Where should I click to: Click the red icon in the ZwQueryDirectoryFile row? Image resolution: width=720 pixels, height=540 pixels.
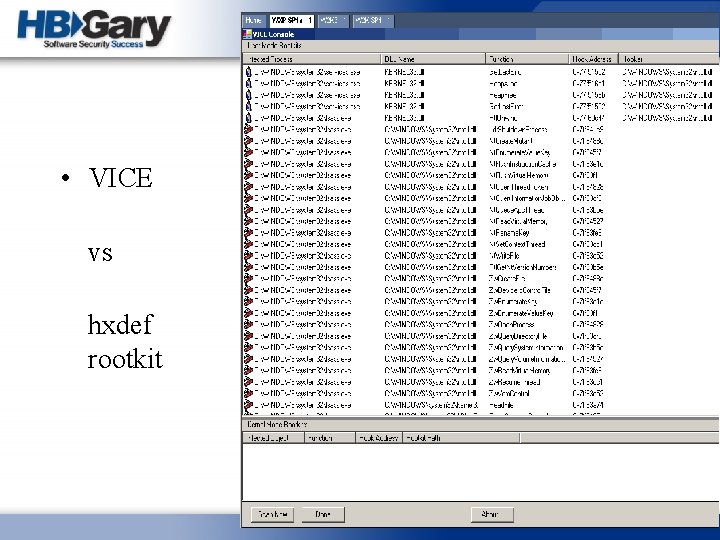[x=248, y=336]
